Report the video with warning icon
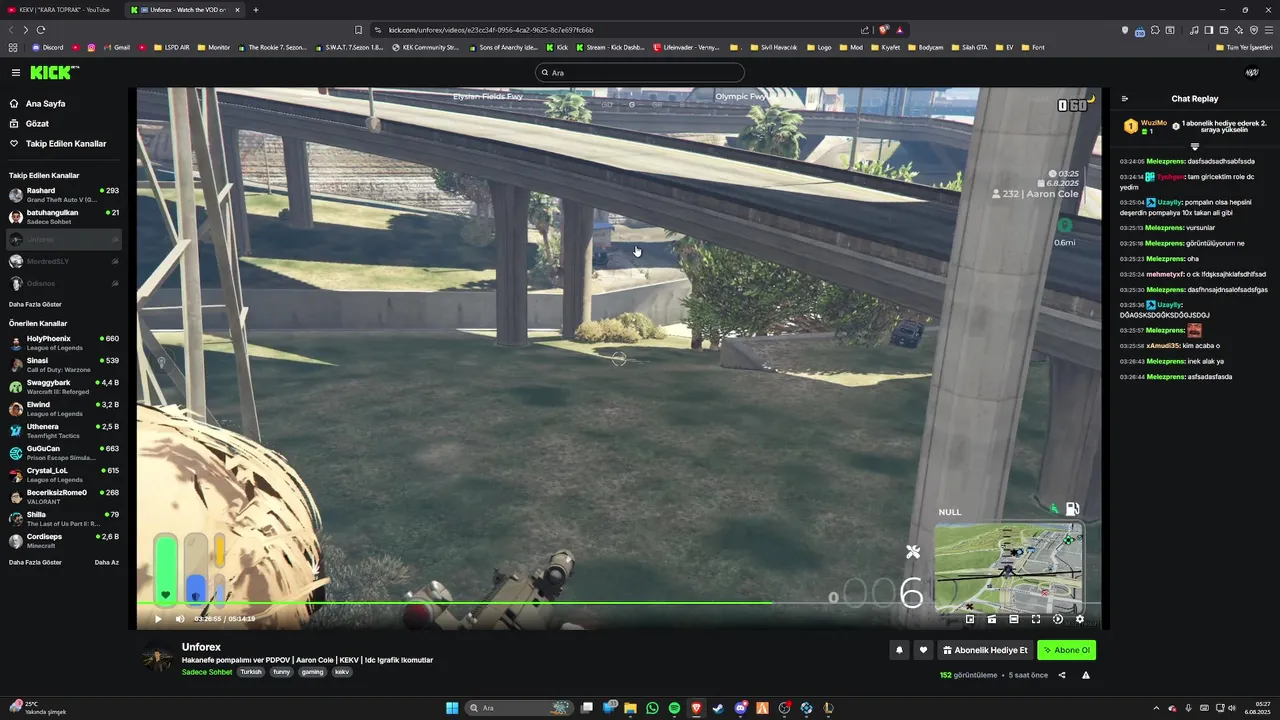Image resolution: width=1280 pixels, height=720 pixels. (x=1086, y=675)
